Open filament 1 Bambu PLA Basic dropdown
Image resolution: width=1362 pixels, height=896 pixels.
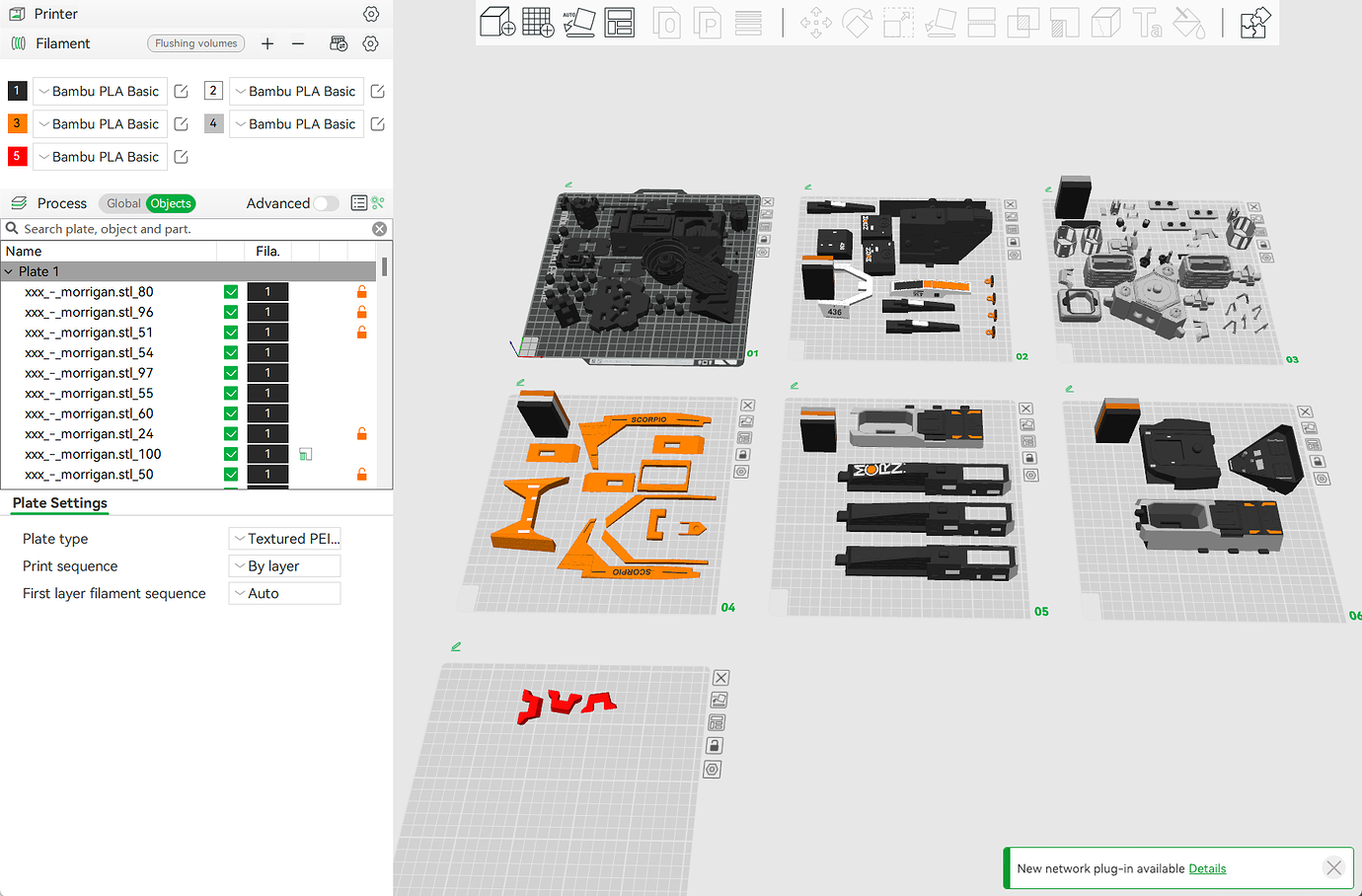(100, 91)
